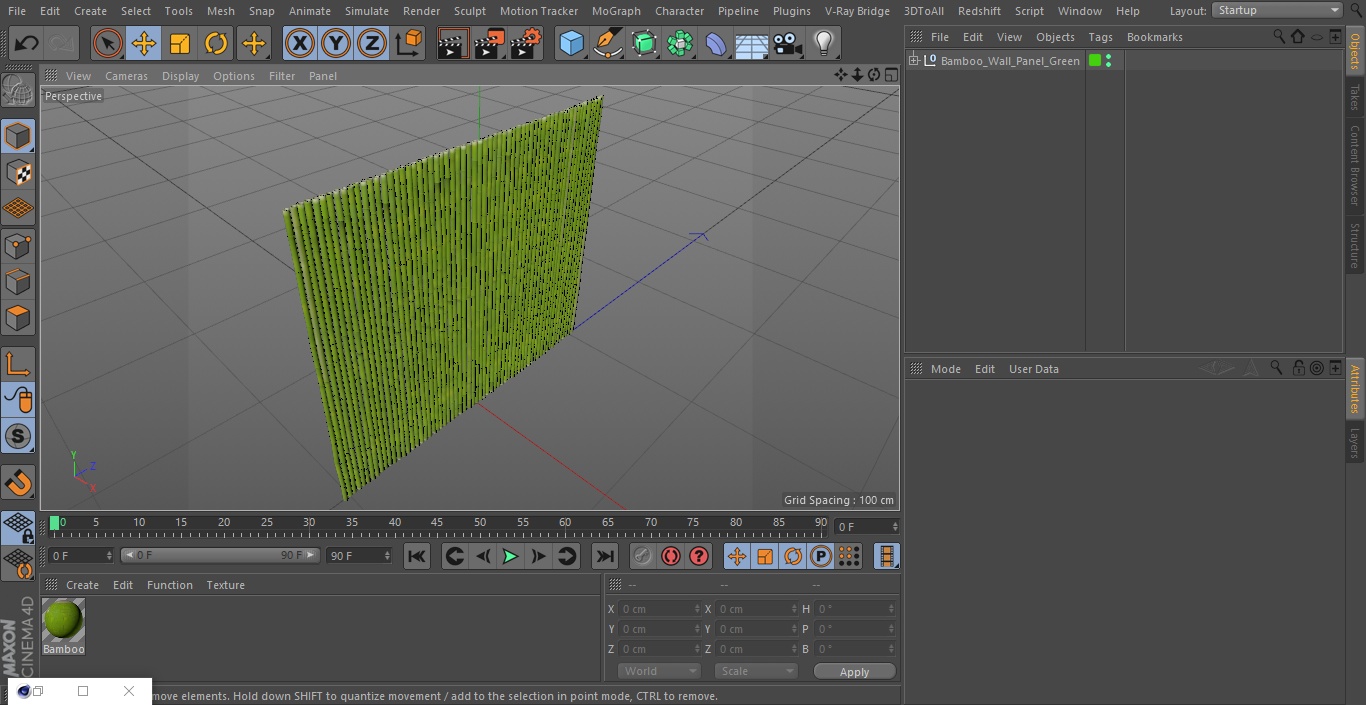The image size is (1366, 705).
Task: Open World coordinate dropdown
Action: pyautogui.click(x=659, y=671)
